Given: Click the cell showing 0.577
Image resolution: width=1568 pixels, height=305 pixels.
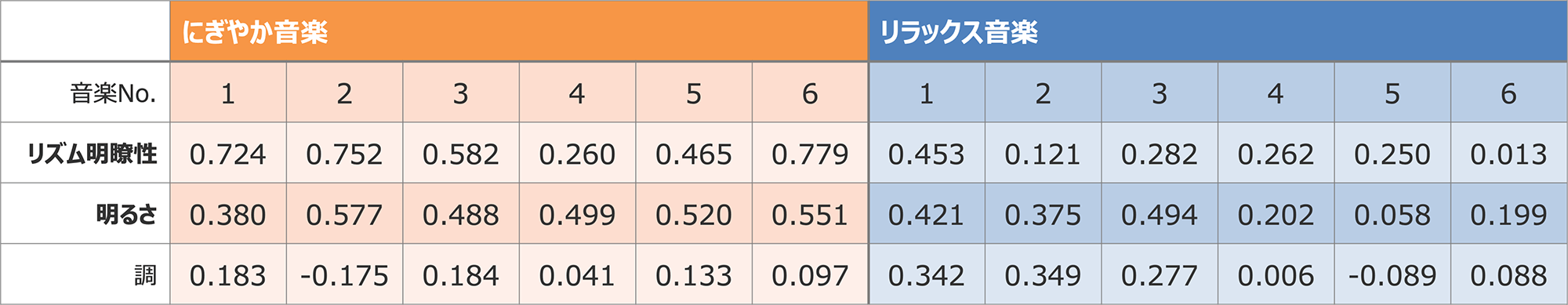Looking at the screenshot, I should [344, 214].
